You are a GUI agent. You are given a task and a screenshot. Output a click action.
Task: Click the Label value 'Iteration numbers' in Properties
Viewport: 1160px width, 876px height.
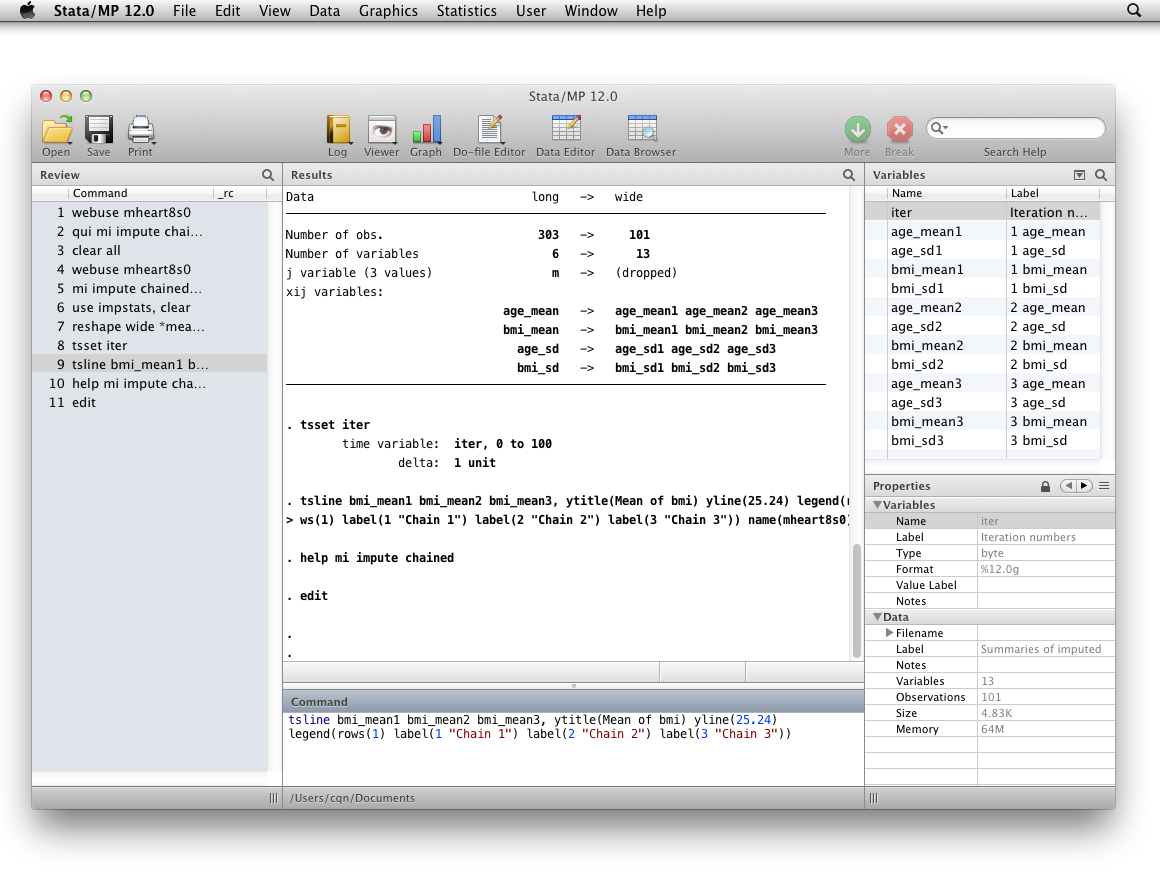(1028, 537)
